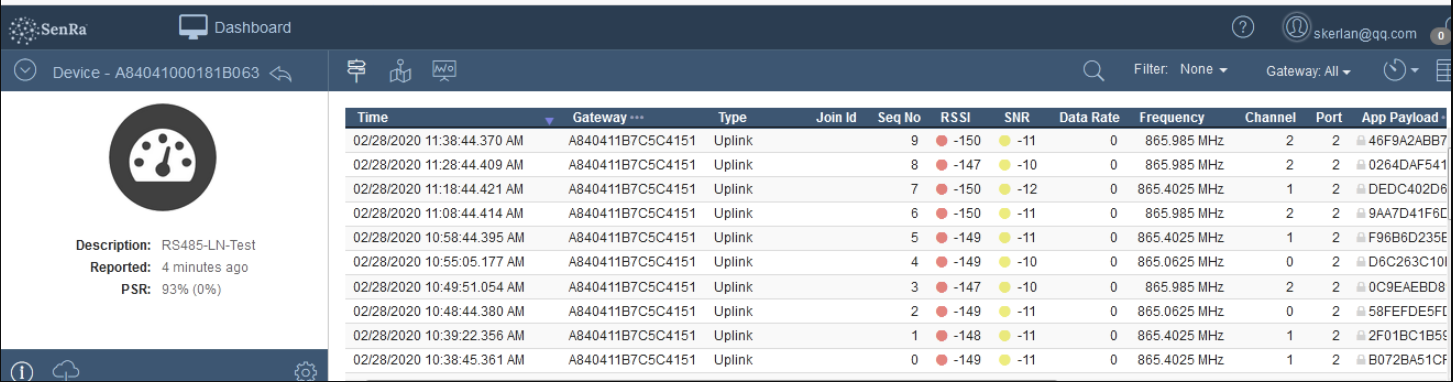Click red RSSI dot in Seq 9 row

(x=941, y=141)
